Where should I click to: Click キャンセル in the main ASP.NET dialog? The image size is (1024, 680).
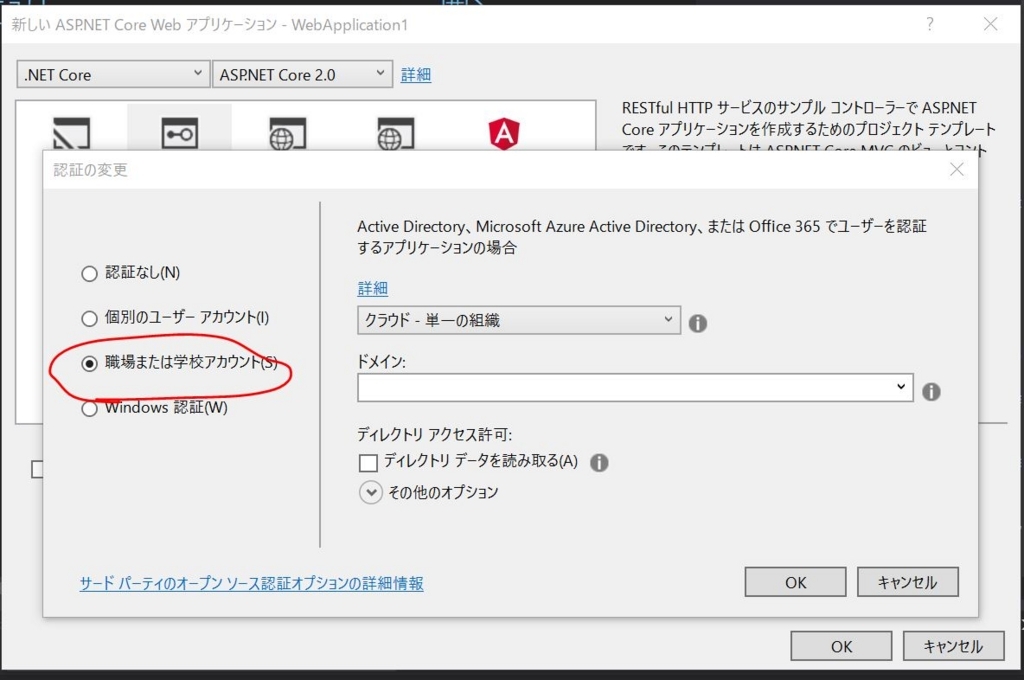point(953,646)
